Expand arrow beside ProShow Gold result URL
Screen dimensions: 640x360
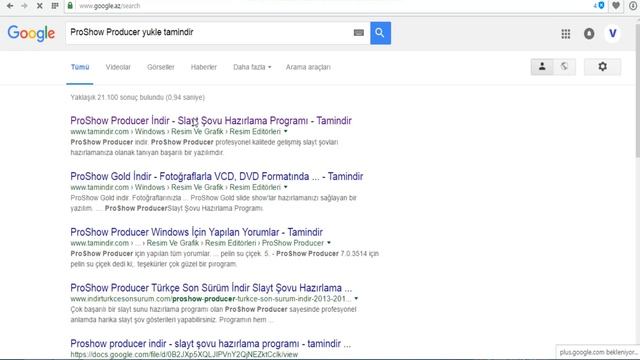click(x=286, y=187)
